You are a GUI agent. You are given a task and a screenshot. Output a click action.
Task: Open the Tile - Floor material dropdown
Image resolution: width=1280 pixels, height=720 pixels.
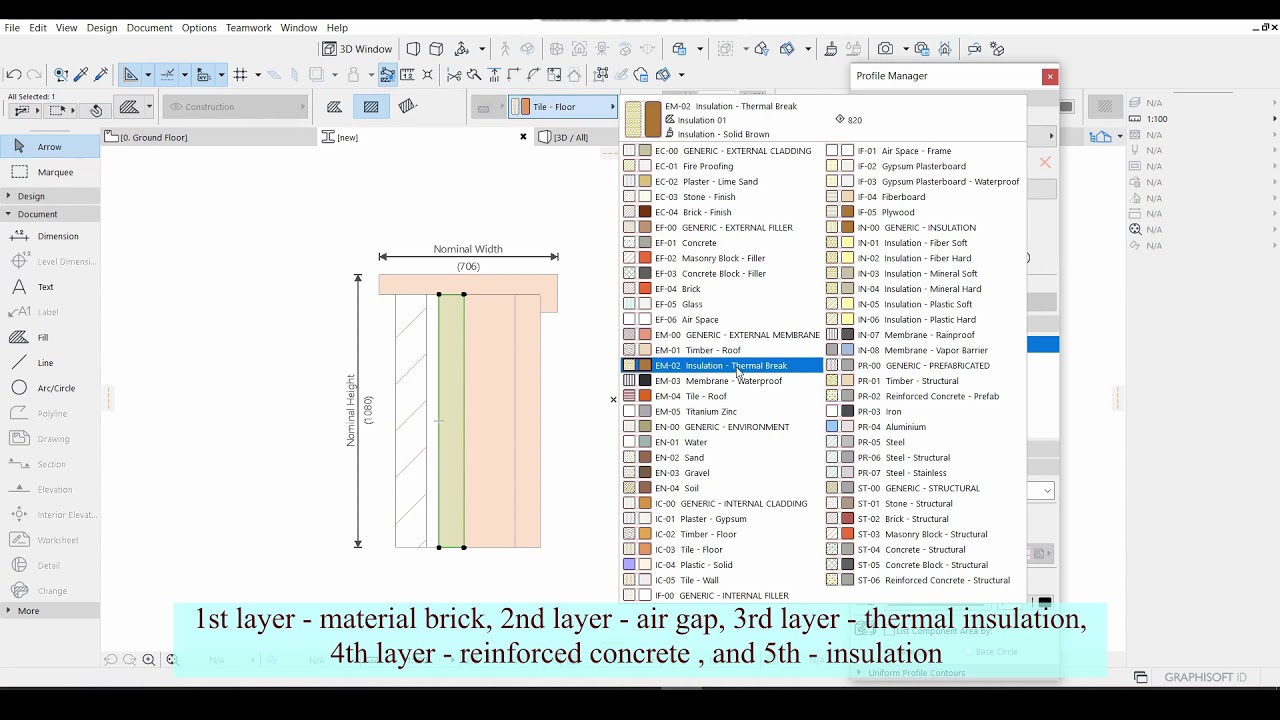click(564, 107)
